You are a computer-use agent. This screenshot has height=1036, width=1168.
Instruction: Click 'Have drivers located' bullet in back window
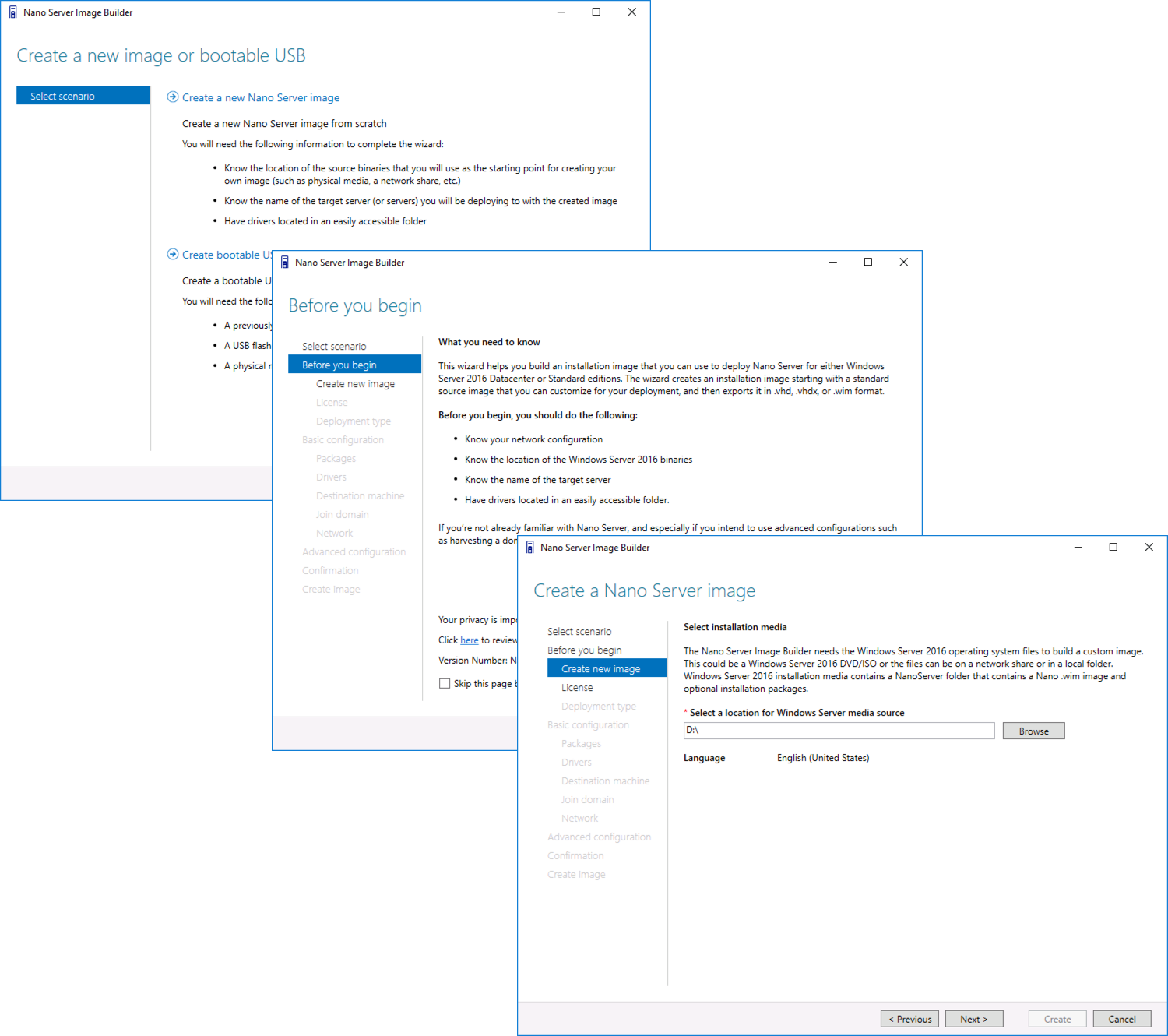325,221
